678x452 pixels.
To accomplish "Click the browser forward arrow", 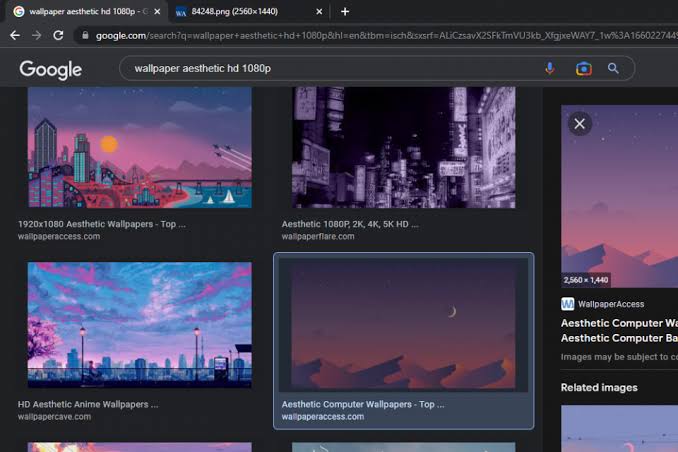I will click(x=36, y=35).
